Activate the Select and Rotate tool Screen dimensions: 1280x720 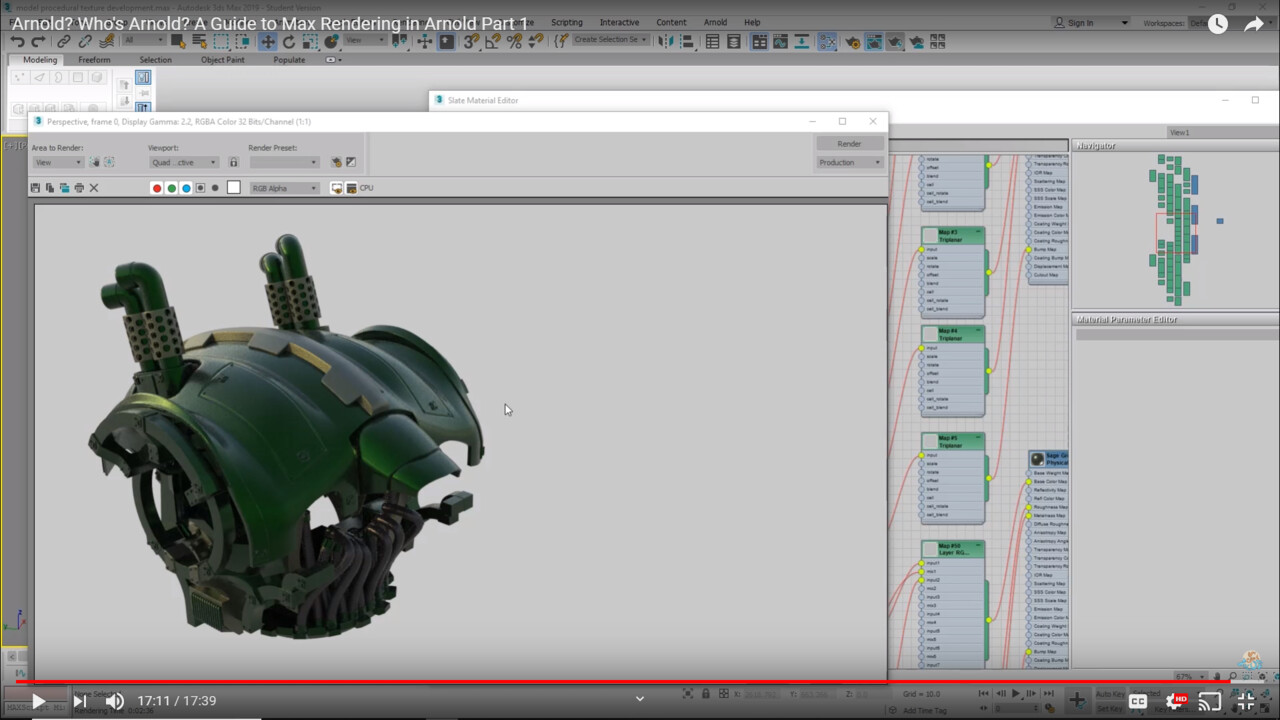pos(289,42)
